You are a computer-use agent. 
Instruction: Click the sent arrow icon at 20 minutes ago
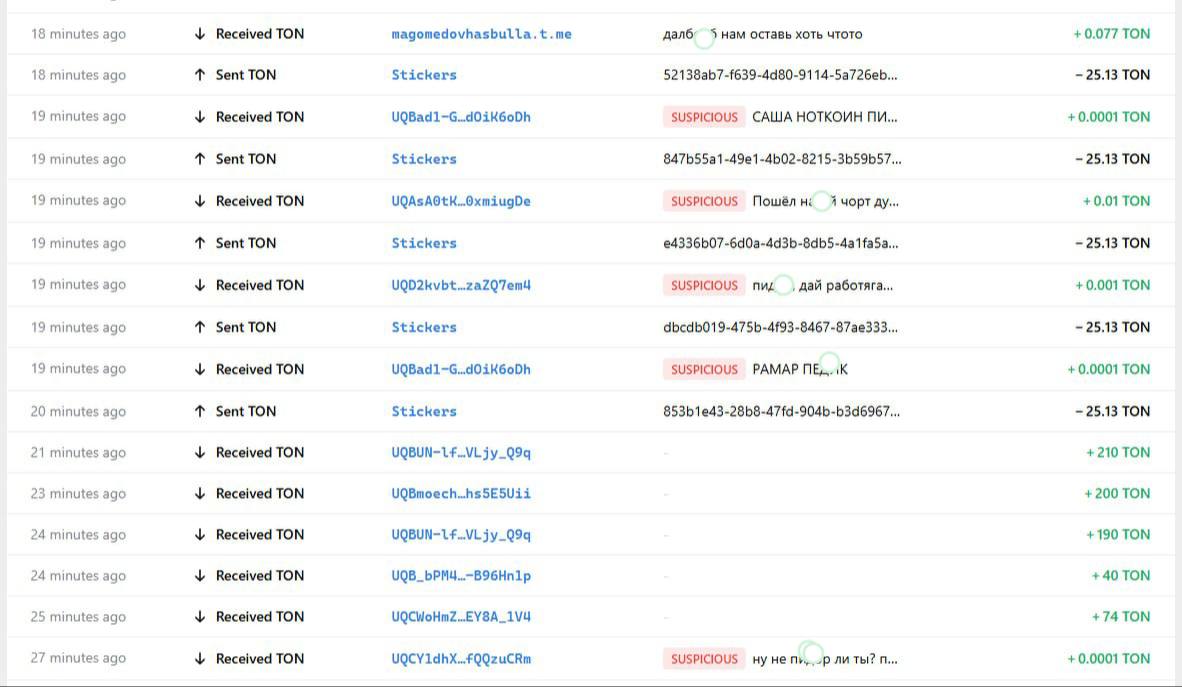(x=200, y=411)
